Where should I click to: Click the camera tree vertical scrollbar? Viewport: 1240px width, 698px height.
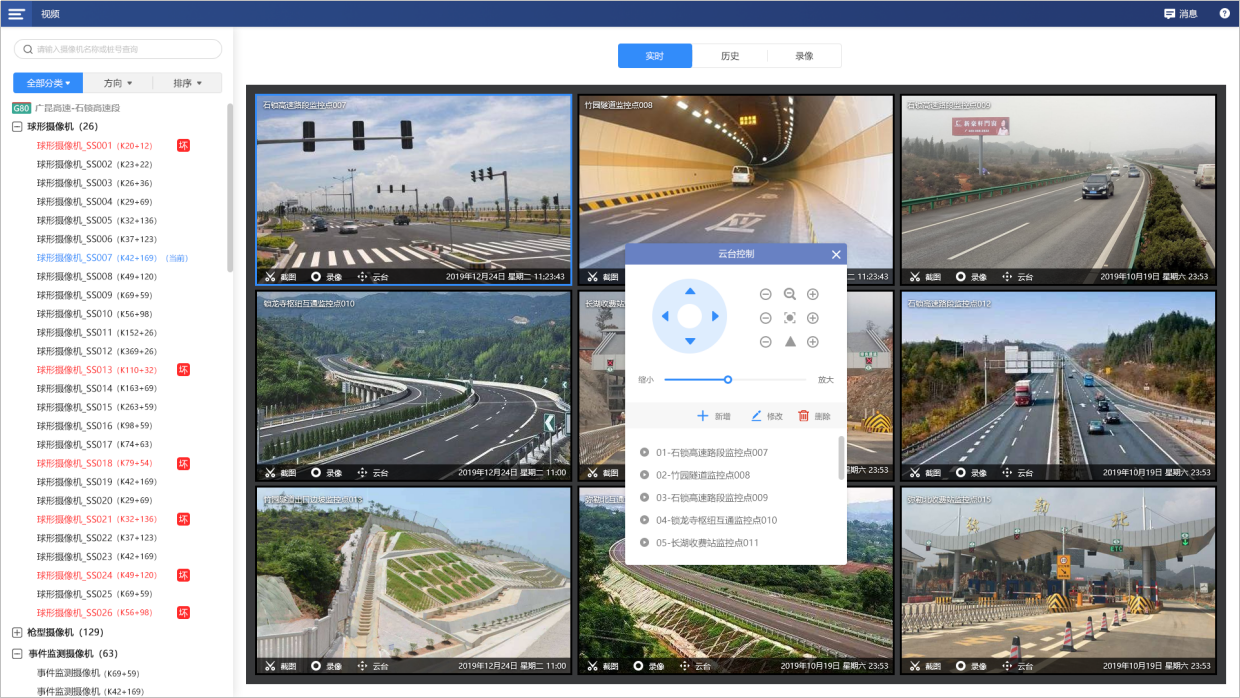[229, 187]
